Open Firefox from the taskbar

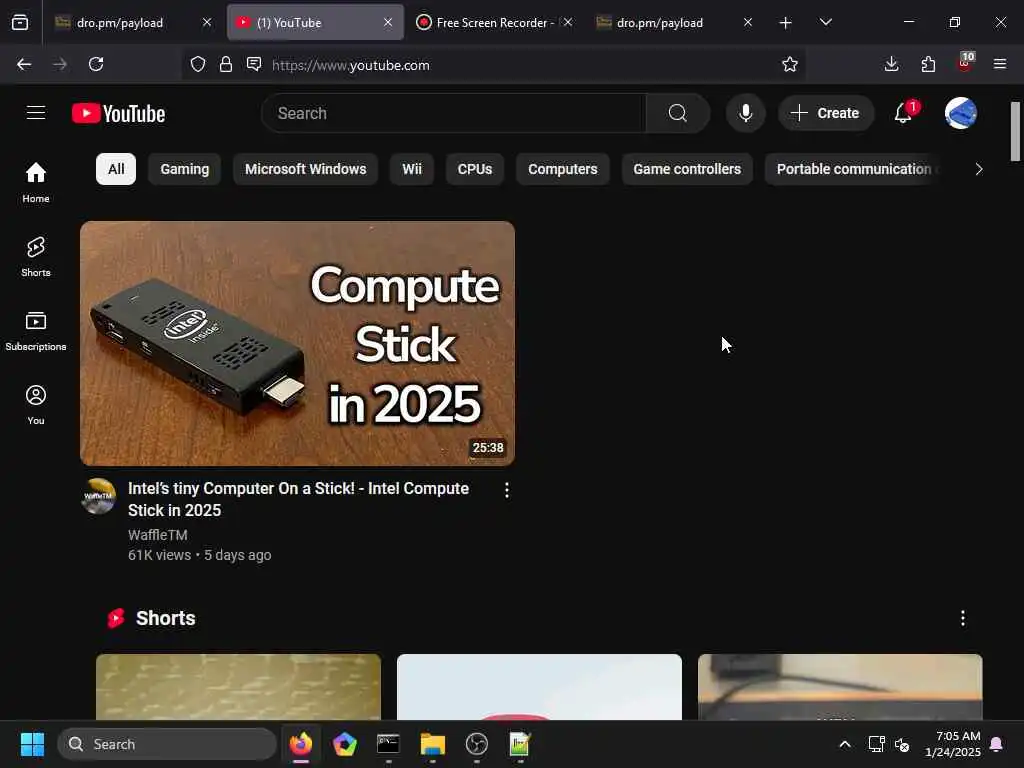click(301, 744)
